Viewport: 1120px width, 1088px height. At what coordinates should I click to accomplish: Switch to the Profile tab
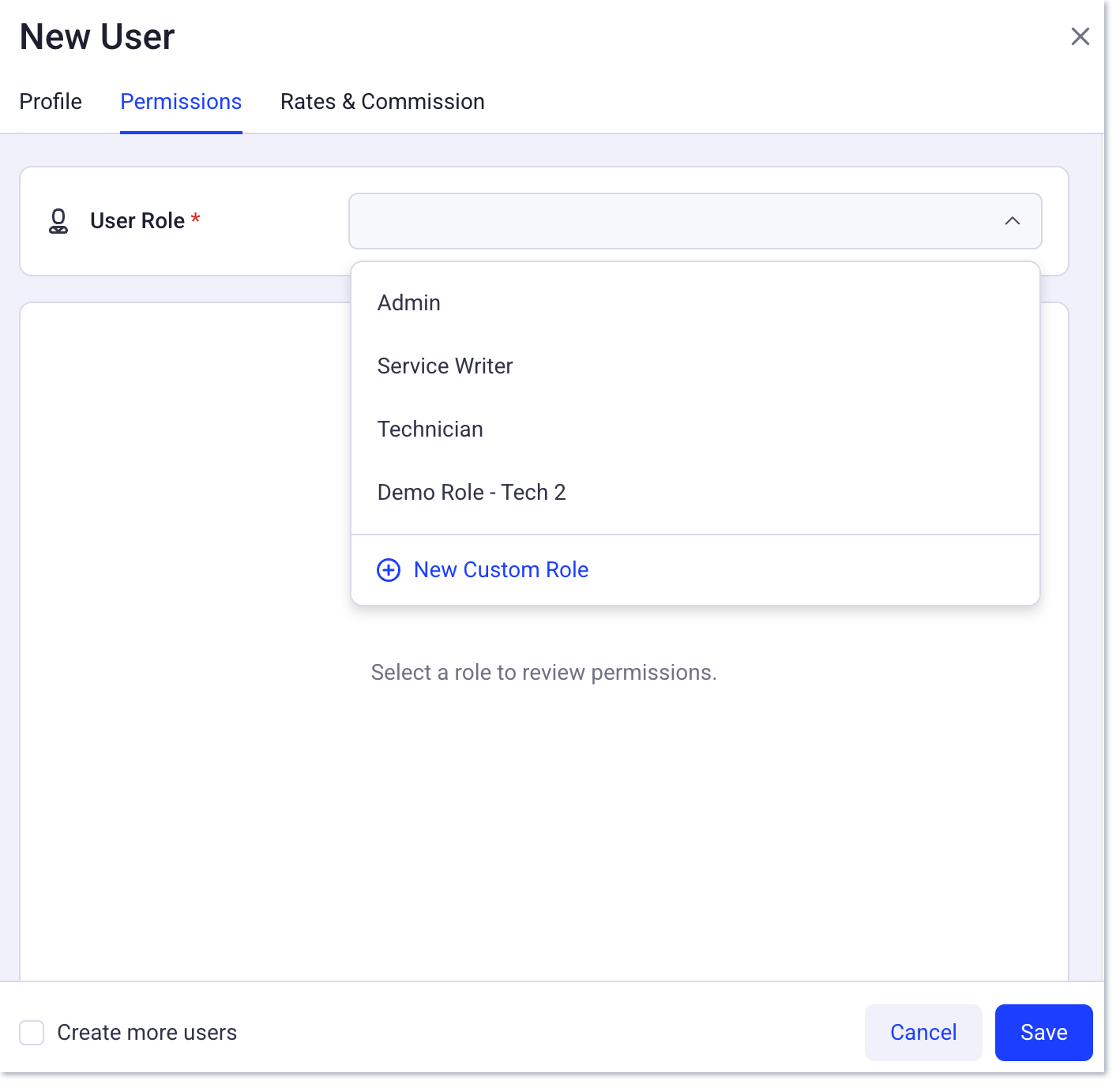point(51,102)
